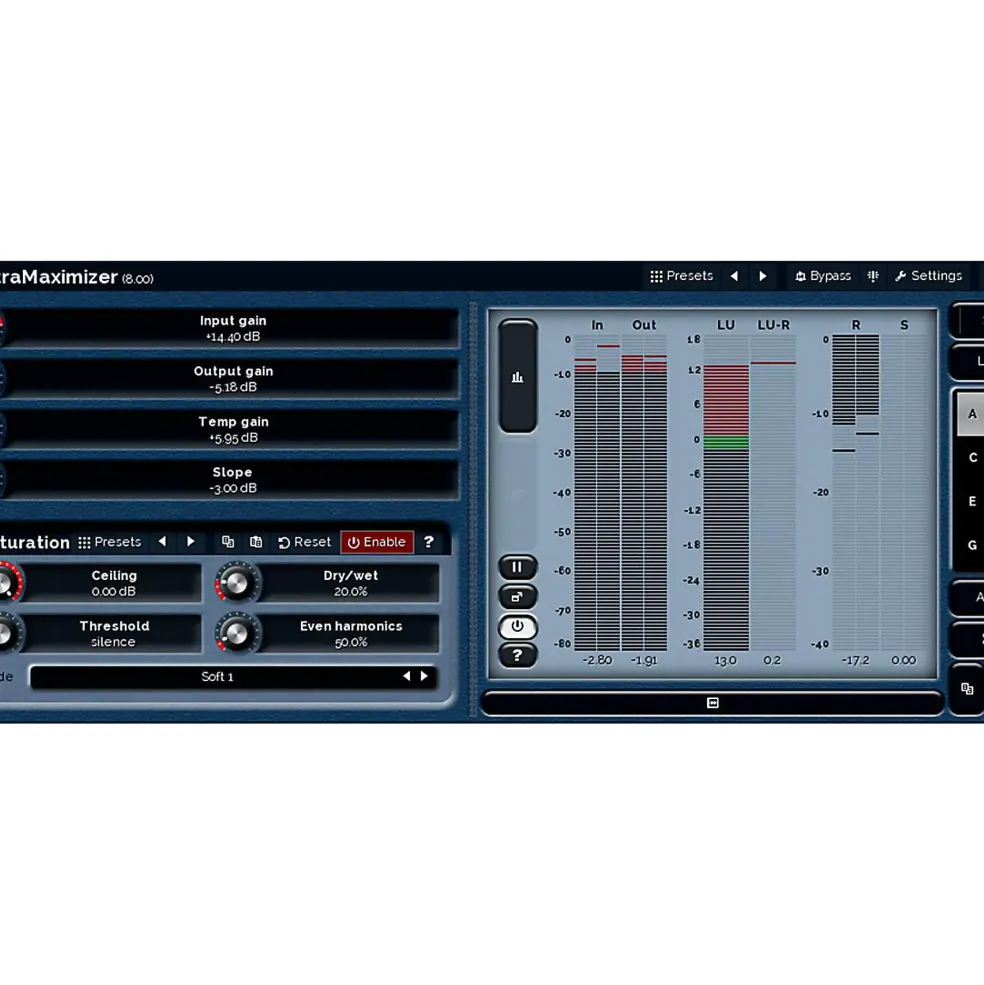Open meters help question mark
Screen dimensions: 984x985
(517, 655)
